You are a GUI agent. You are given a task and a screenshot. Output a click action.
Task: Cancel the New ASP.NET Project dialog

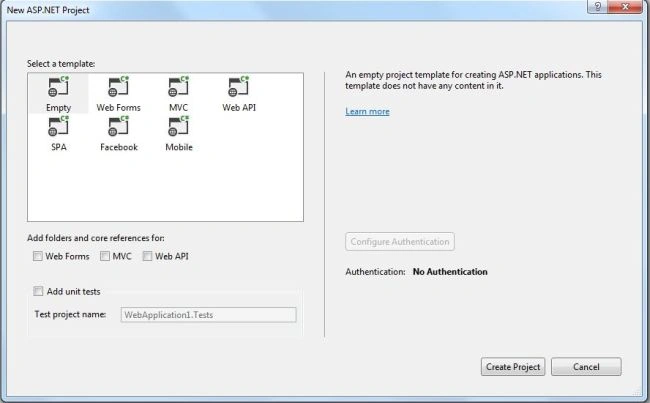[x=586, y=367]
